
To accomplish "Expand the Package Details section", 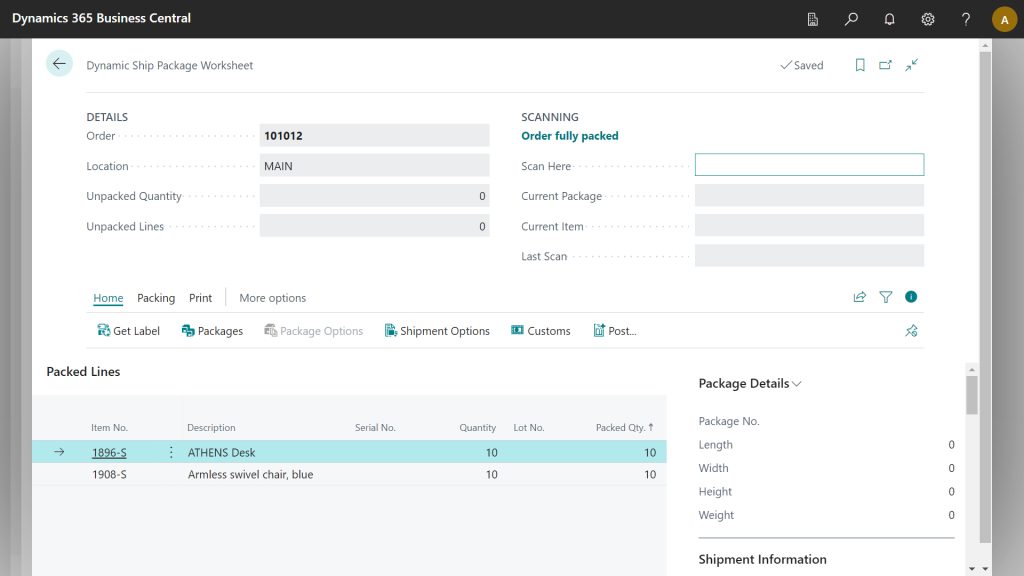I will [x=795, y=383].
